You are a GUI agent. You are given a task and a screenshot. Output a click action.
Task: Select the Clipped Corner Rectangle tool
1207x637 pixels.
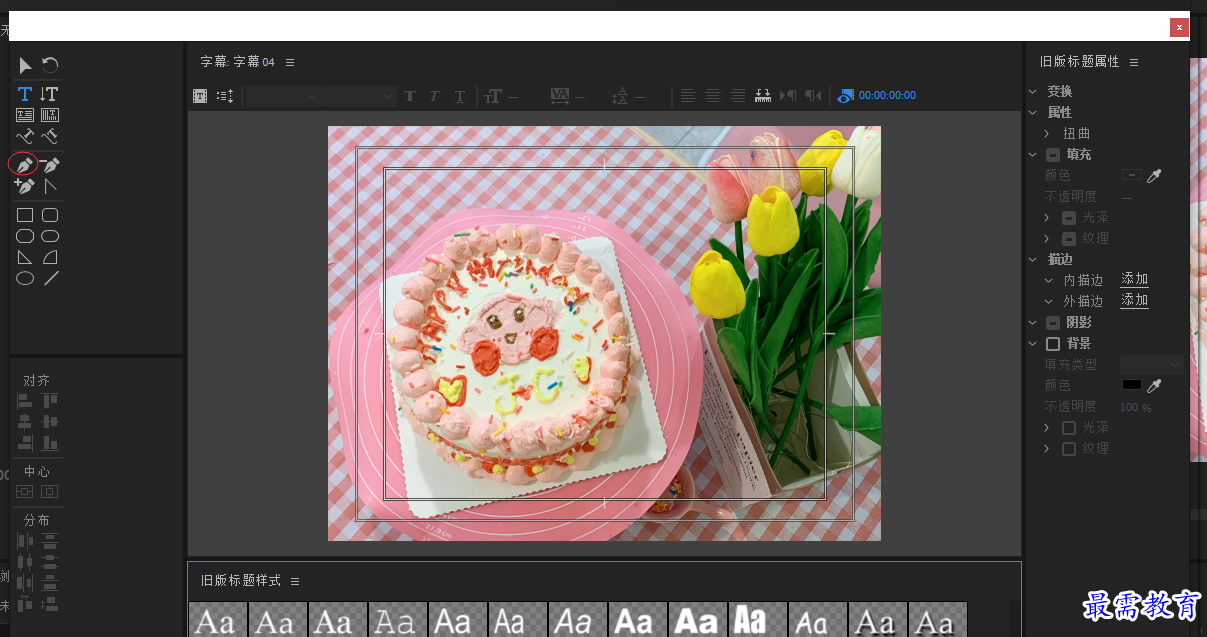pos(25,236)
